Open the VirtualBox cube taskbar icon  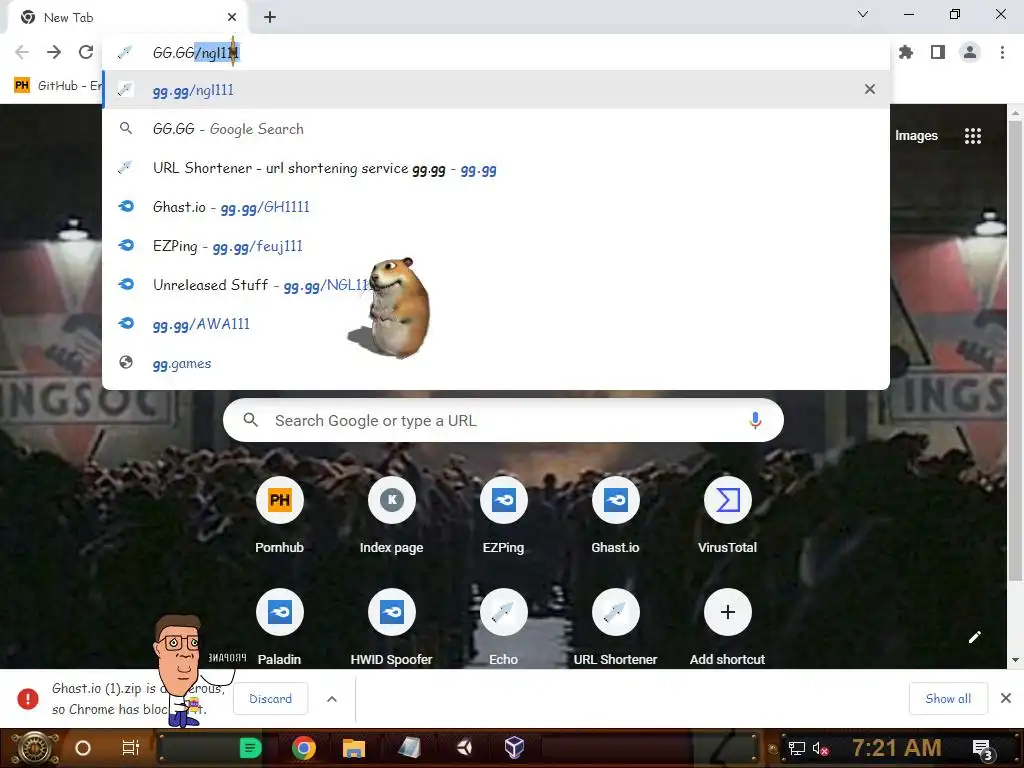tap(515, 747)
